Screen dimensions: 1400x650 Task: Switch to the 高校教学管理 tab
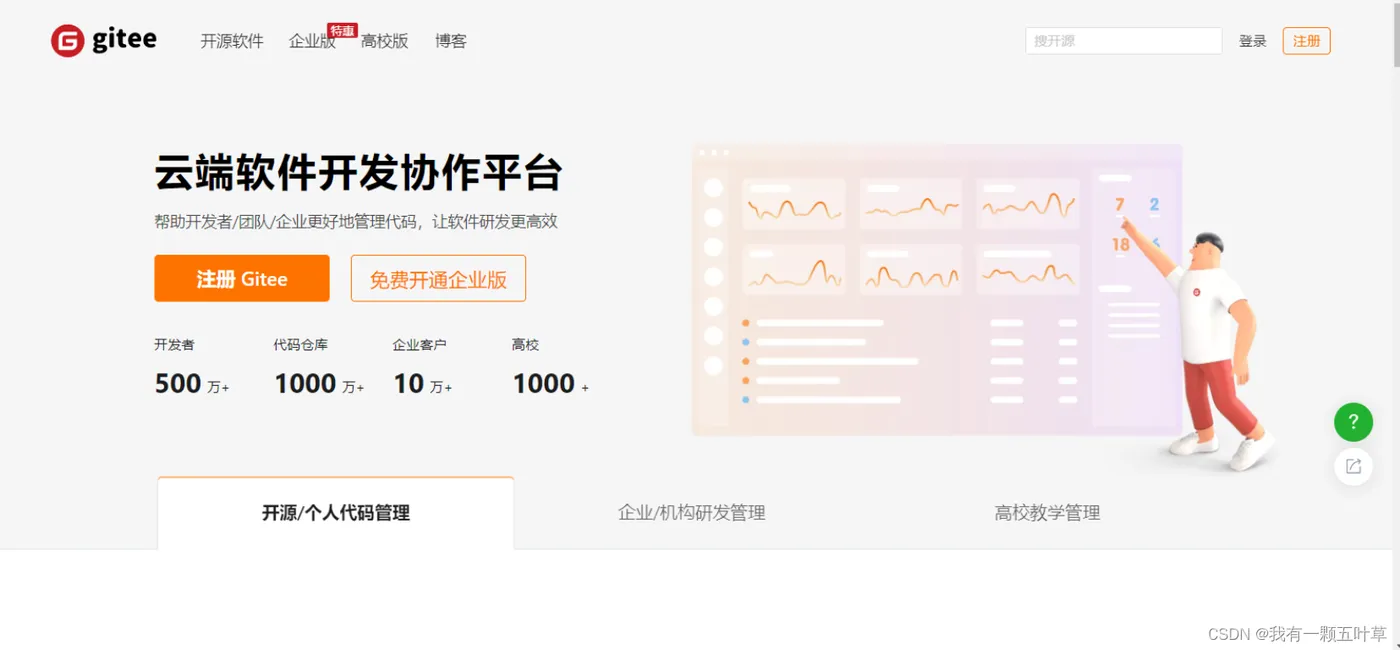click(1047, 513)
